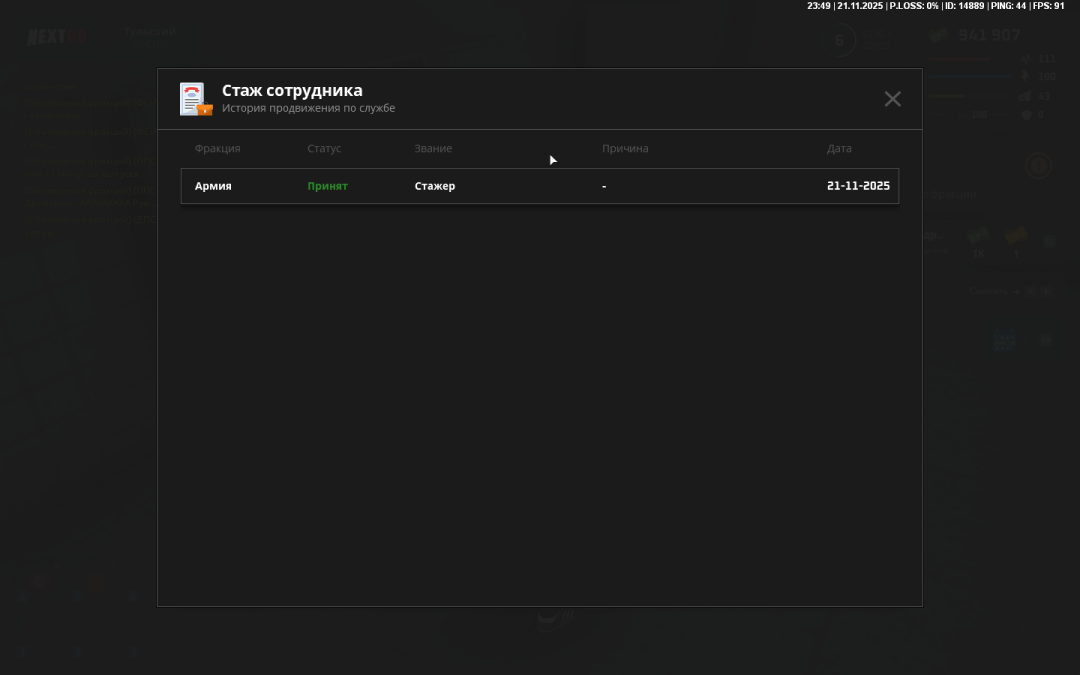Click the Звание column header
This screenshot has width=1080, height=675.
pos(433,149)
